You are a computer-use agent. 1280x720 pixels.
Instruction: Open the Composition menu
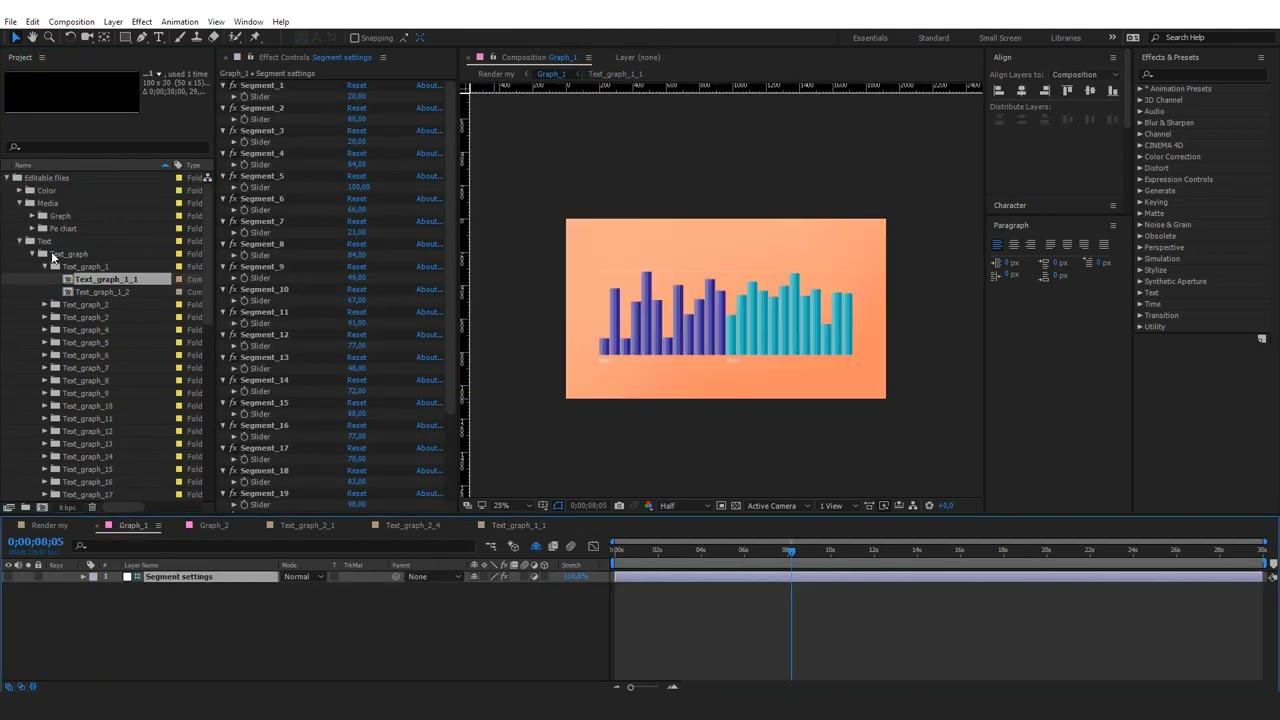point(71,22)
